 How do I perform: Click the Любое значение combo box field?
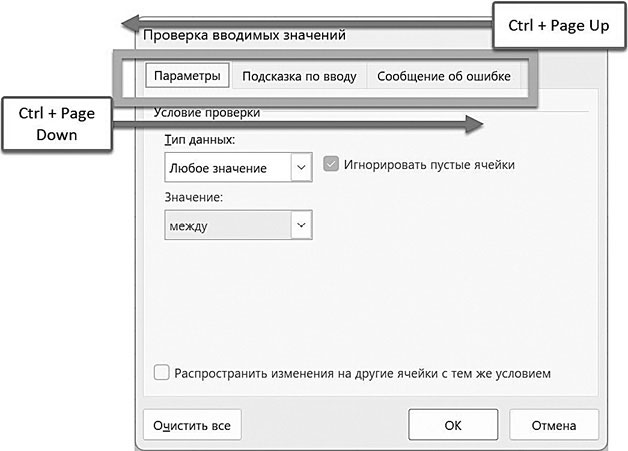[226, 168]
